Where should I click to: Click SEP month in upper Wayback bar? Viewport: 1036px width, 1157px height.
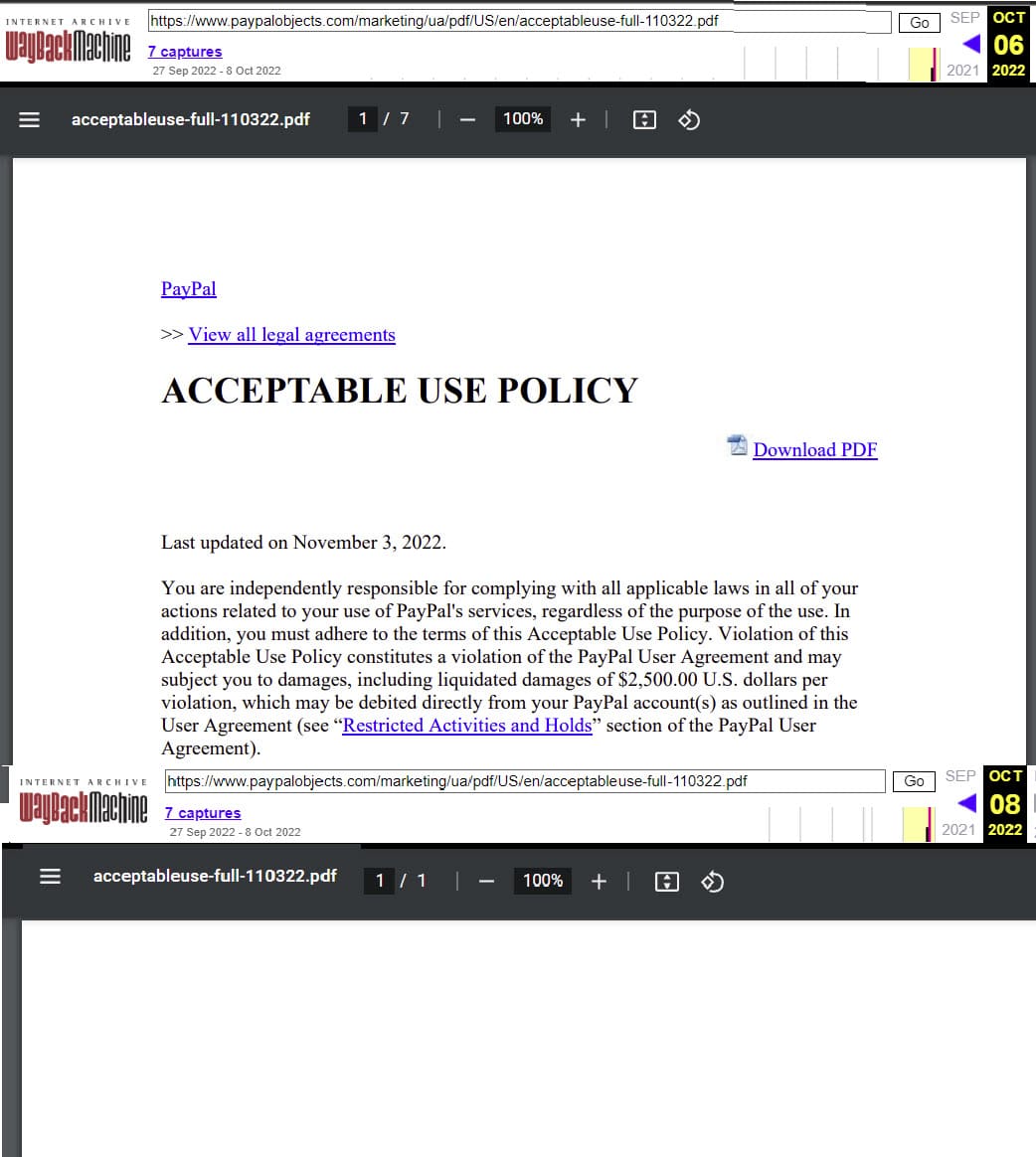[x=964, y=18]
